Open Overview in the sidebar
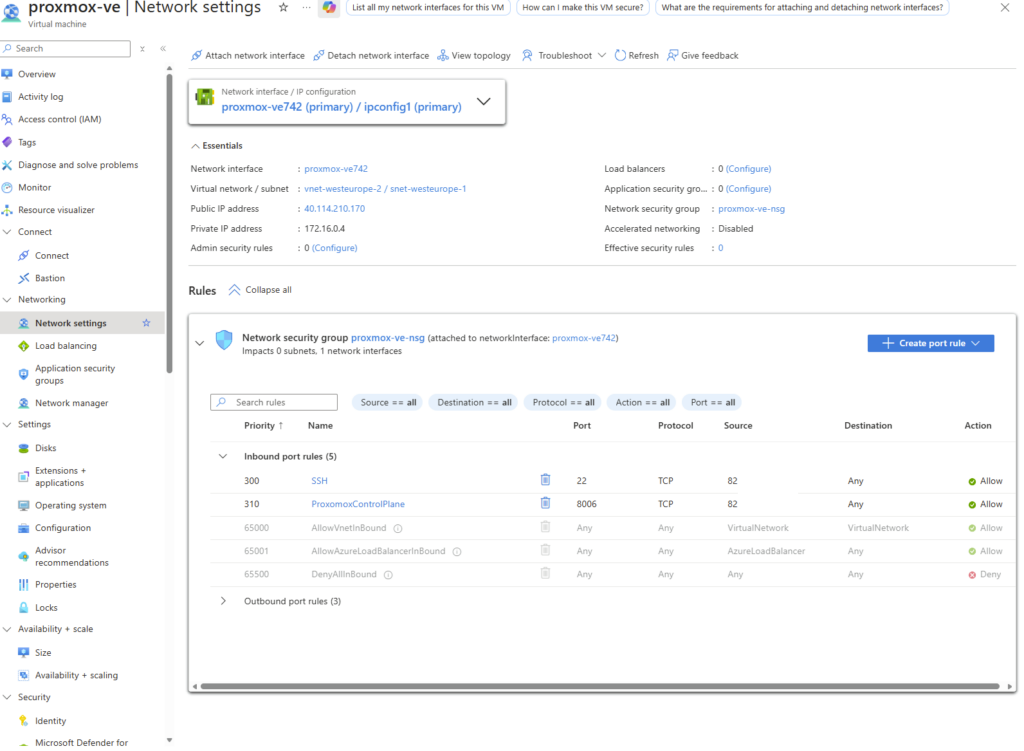 tap(37, 74)
